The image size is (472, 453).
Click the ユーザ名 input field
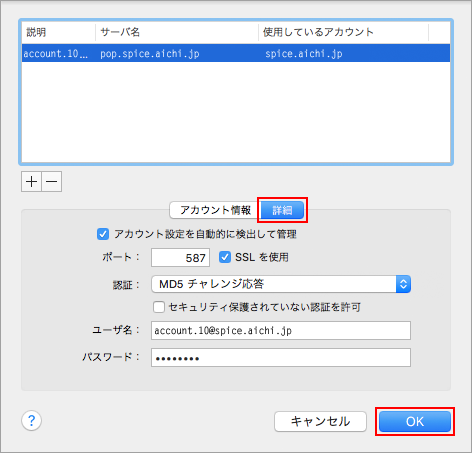tap(281, 331)
